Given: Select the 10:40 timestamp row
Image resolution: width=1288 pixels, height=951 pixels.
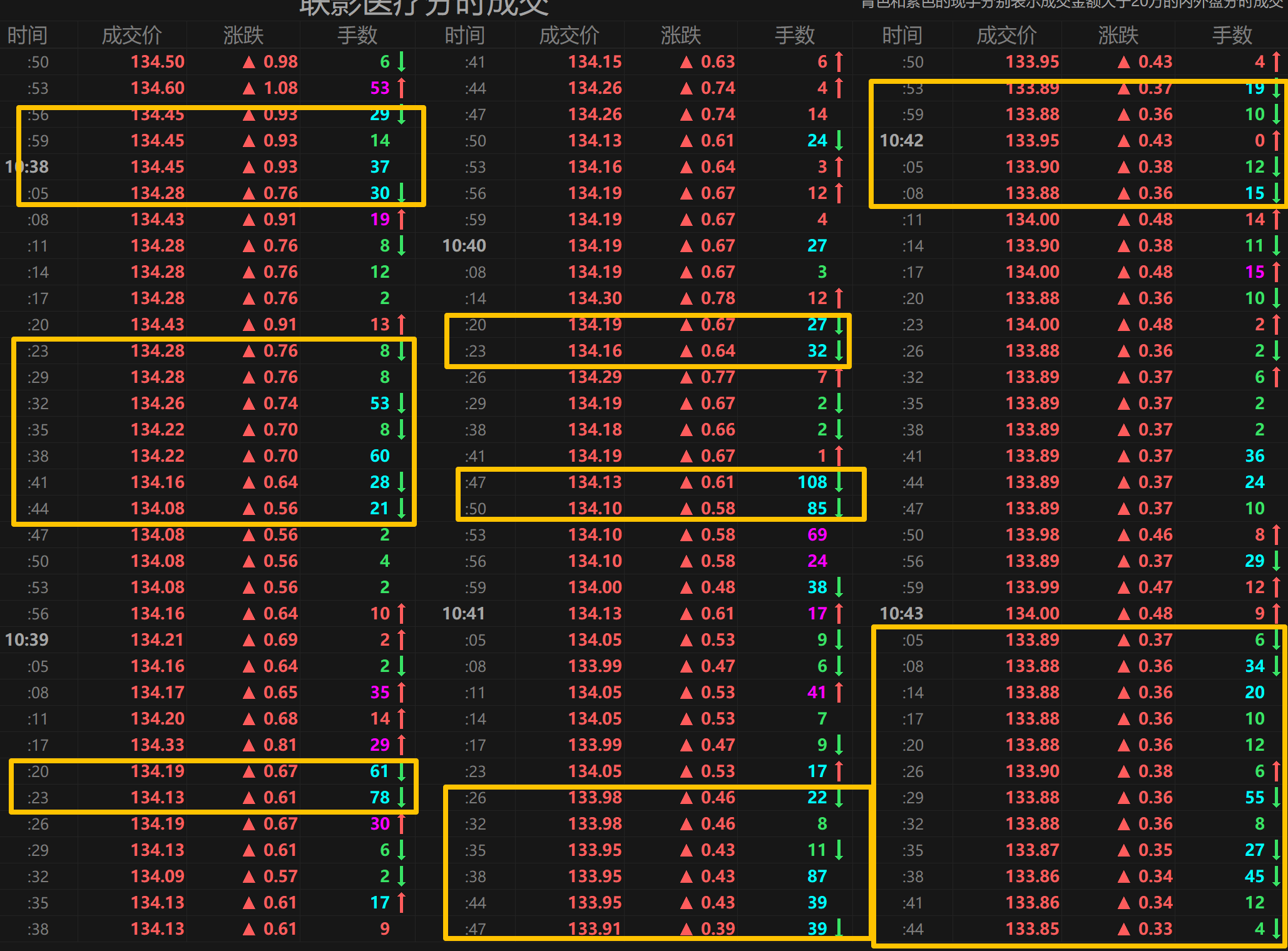Looking at the screenshot, I should tap(464, 246).
